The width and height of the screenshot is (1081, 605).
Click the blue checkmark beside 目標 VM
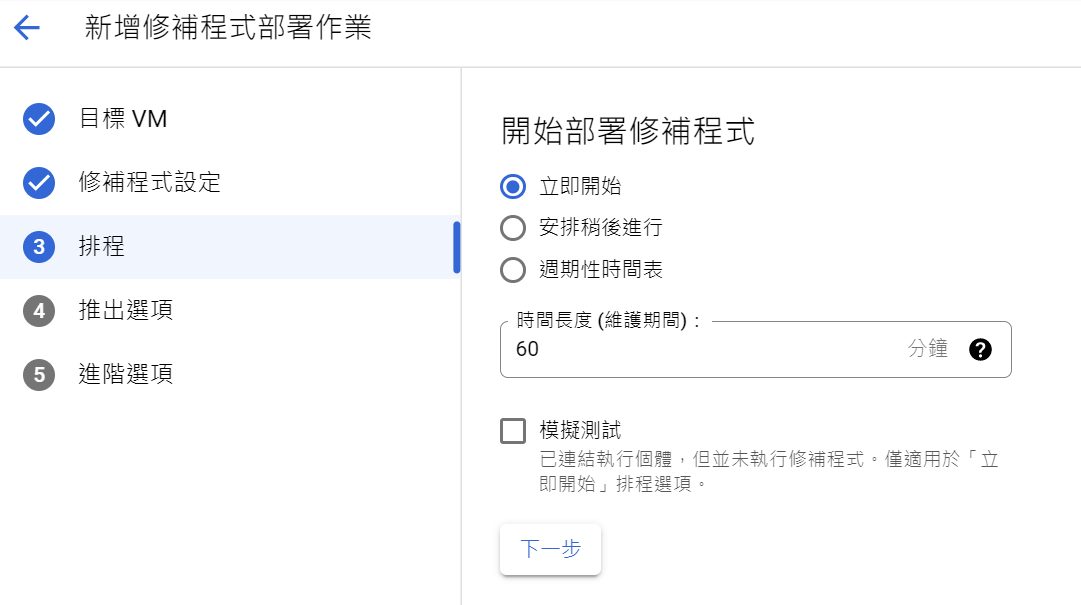click(x=38, y=119)
